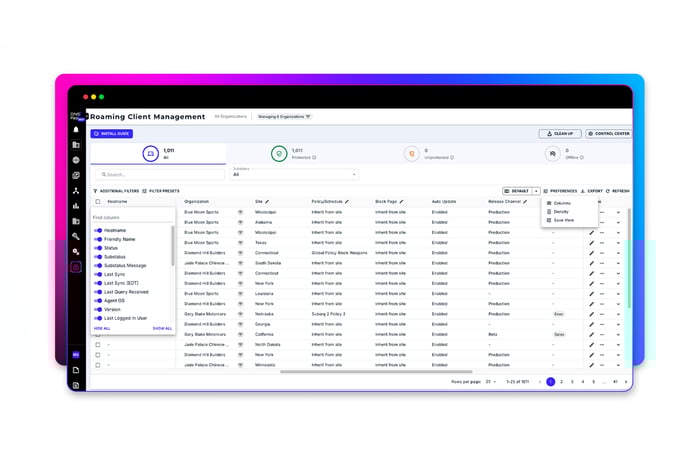This screenshot has height=467, width=700.
Task: Switch to the All 1,011 clients tab
Action: 158,154
